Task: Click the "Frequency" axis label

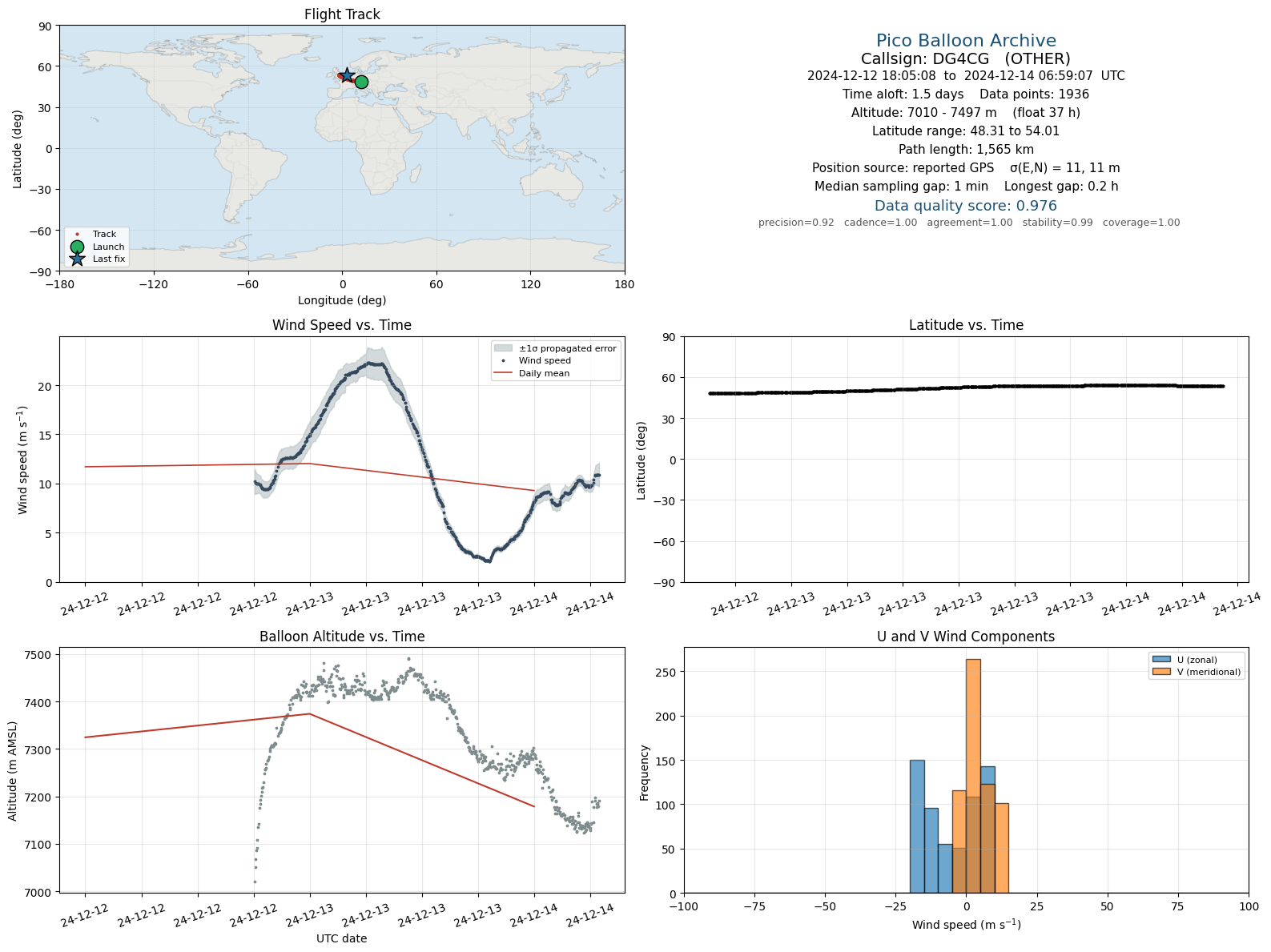Action: [644, 773]
